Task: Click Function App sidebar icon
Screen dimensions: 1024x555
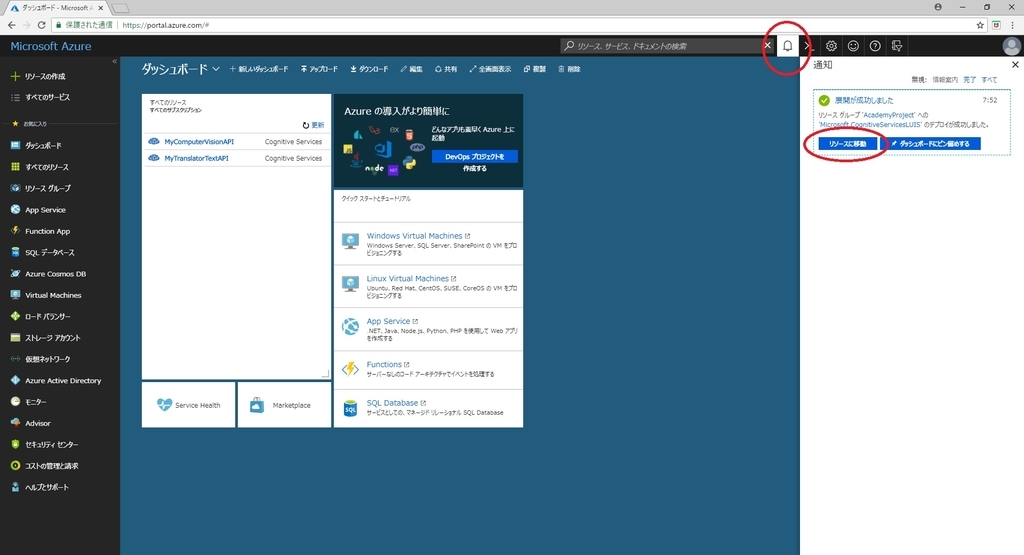Action: pos(15,231)
